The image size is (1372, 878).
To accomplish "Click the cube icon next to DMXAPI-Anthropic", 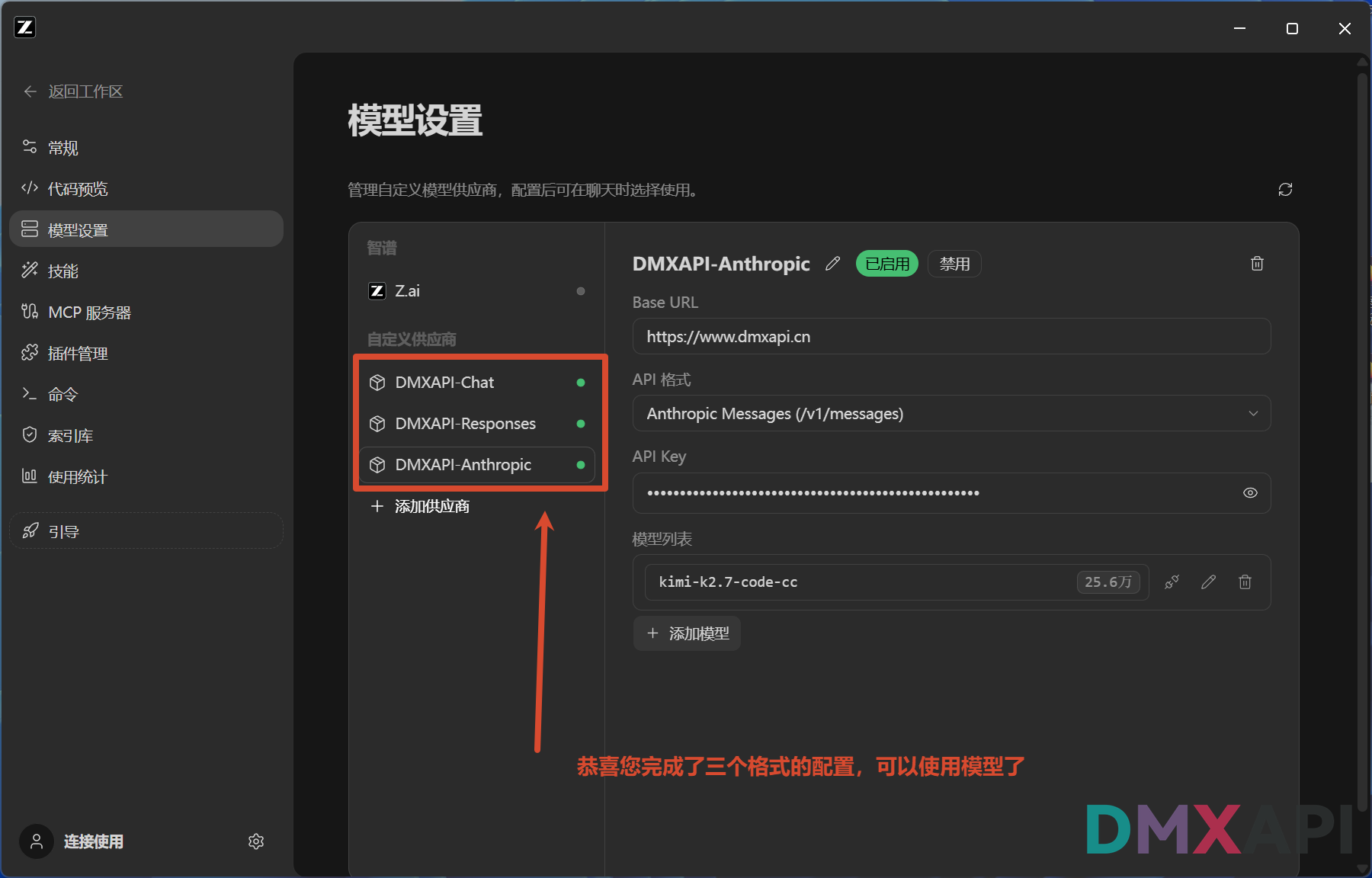I will (377, 465).
